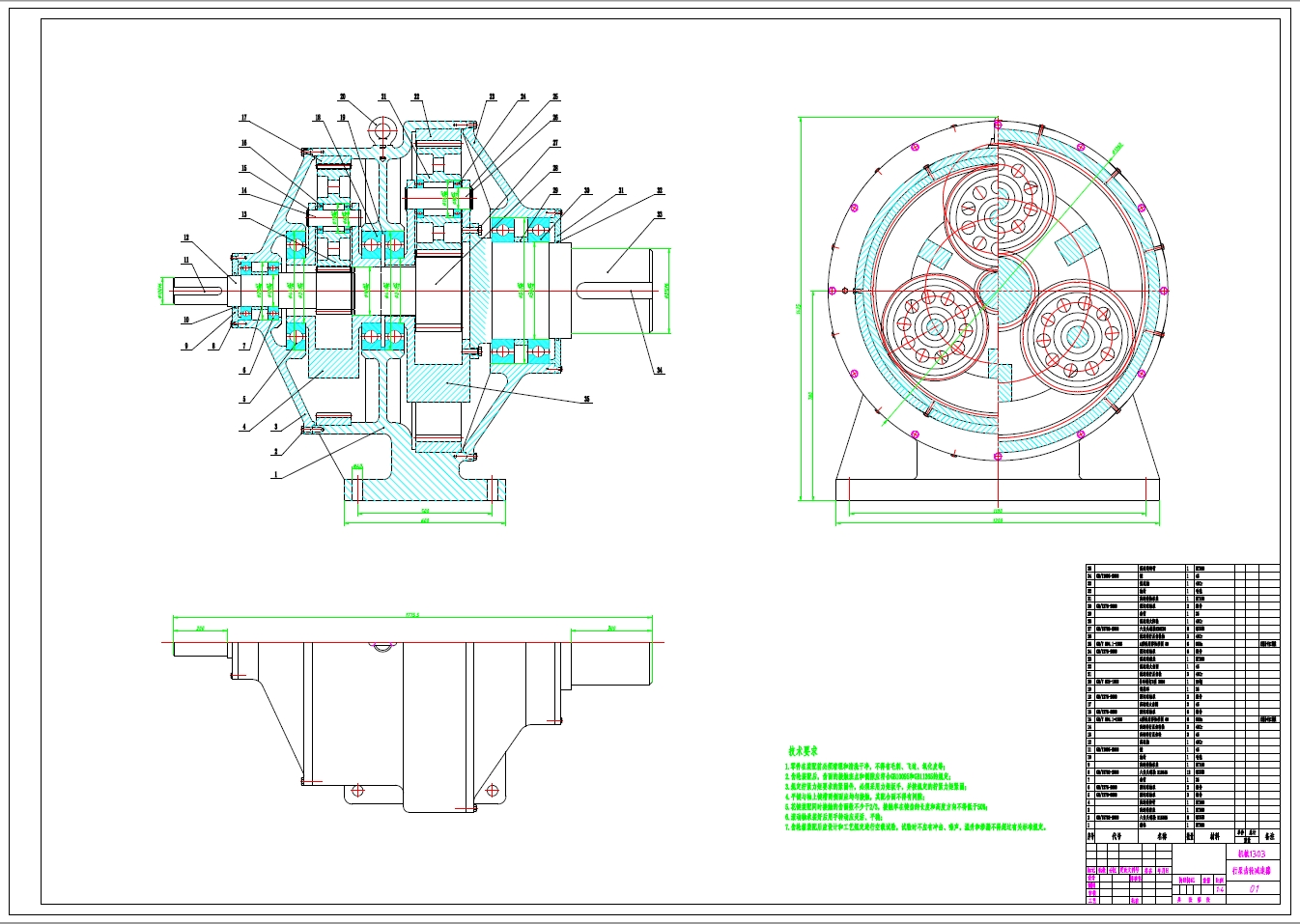Select balloon 20 above the housing cover
This screenshot has width=1300, height=924.
point(343,98)
